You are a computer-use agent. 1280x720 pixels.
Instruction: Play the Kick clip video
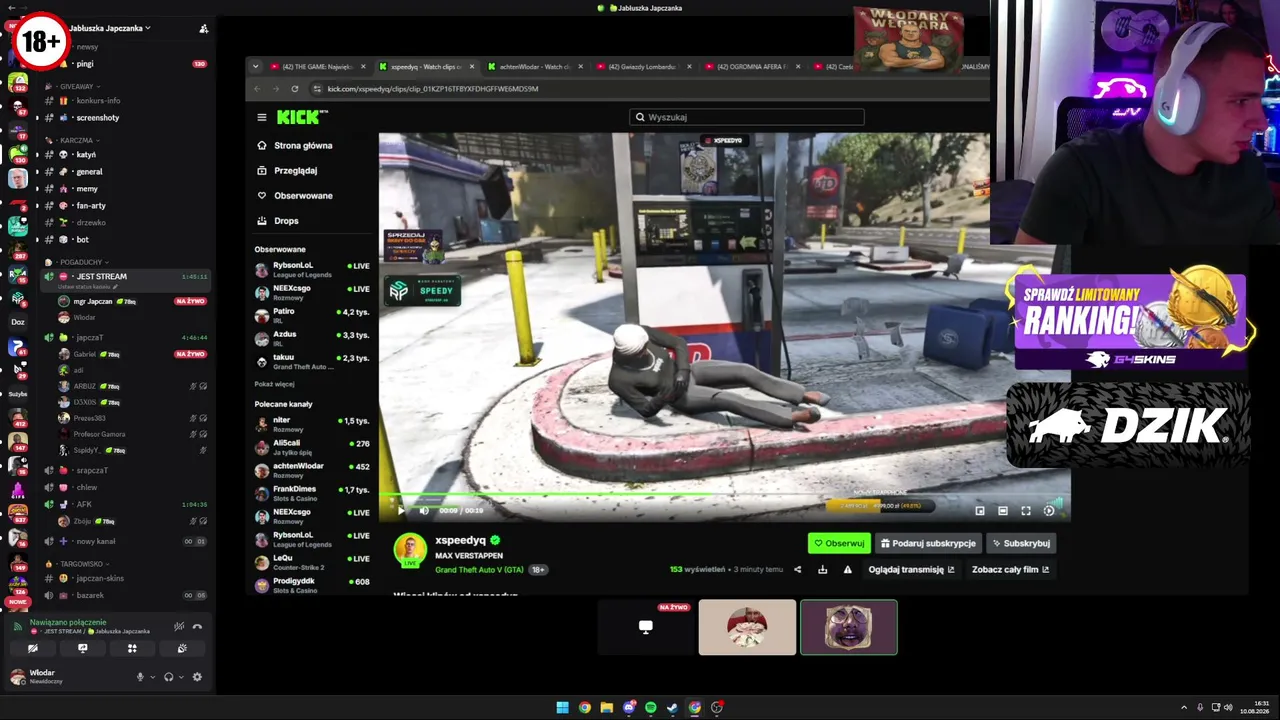(x=401, y=510)
